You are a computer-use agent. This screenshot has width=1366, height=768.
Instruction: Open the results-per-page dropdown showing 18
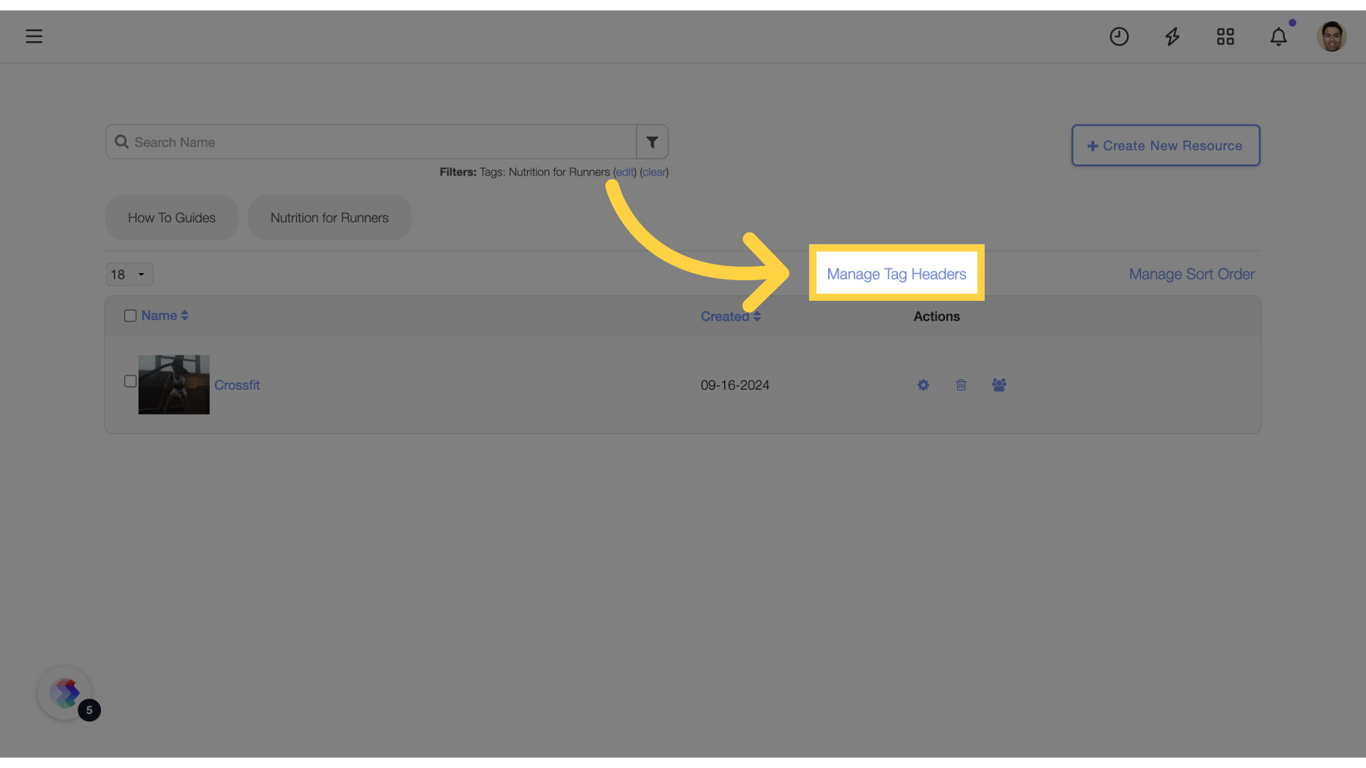pyautogui.click(x=129, y=273)
